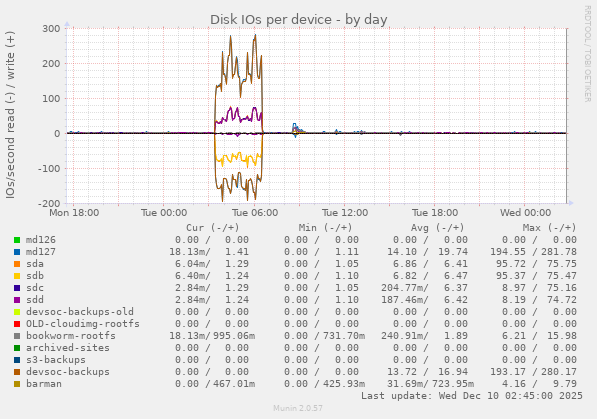The height and width of the screenshot is (419, 597).
Task: Select the s3-backups legend label
Action: point(56,360)
